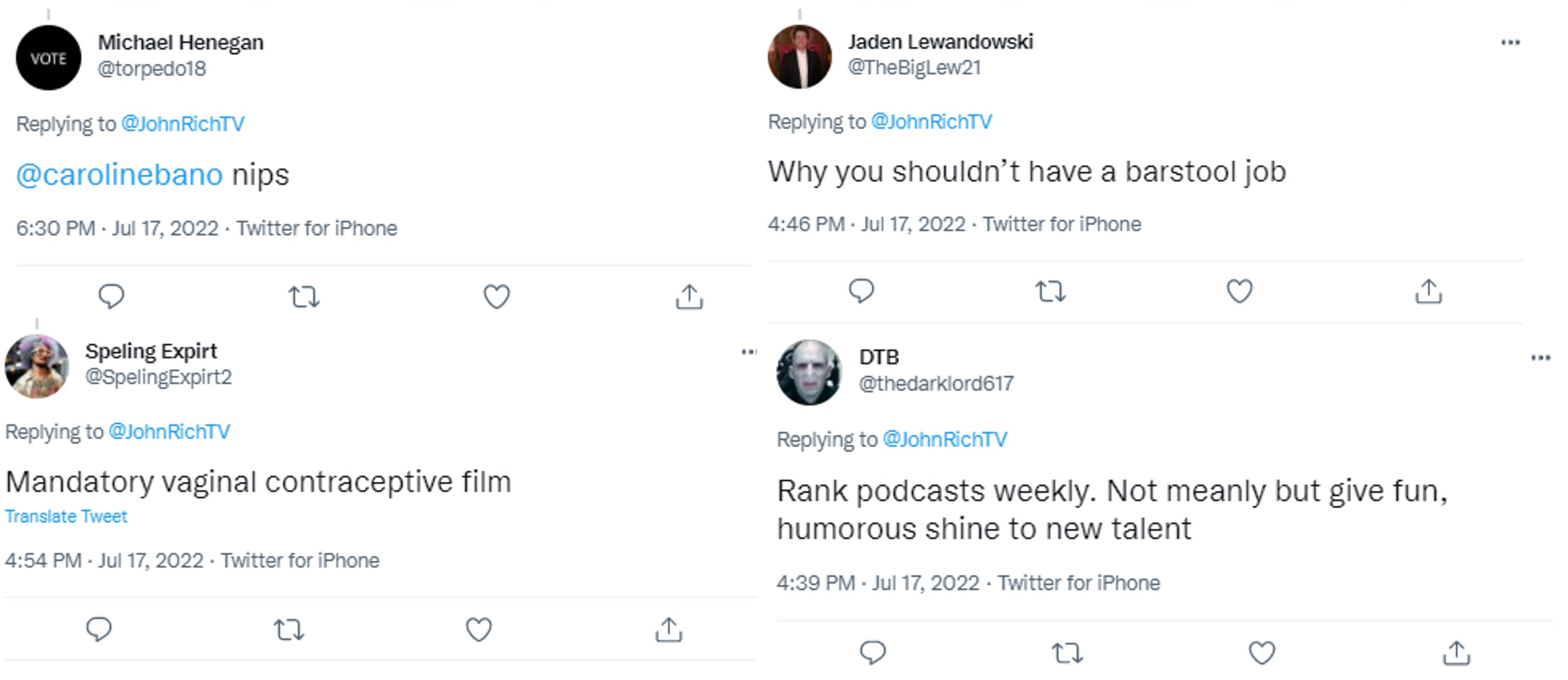Share Jaden Lewandowski's tweet

pos(1429,291)
